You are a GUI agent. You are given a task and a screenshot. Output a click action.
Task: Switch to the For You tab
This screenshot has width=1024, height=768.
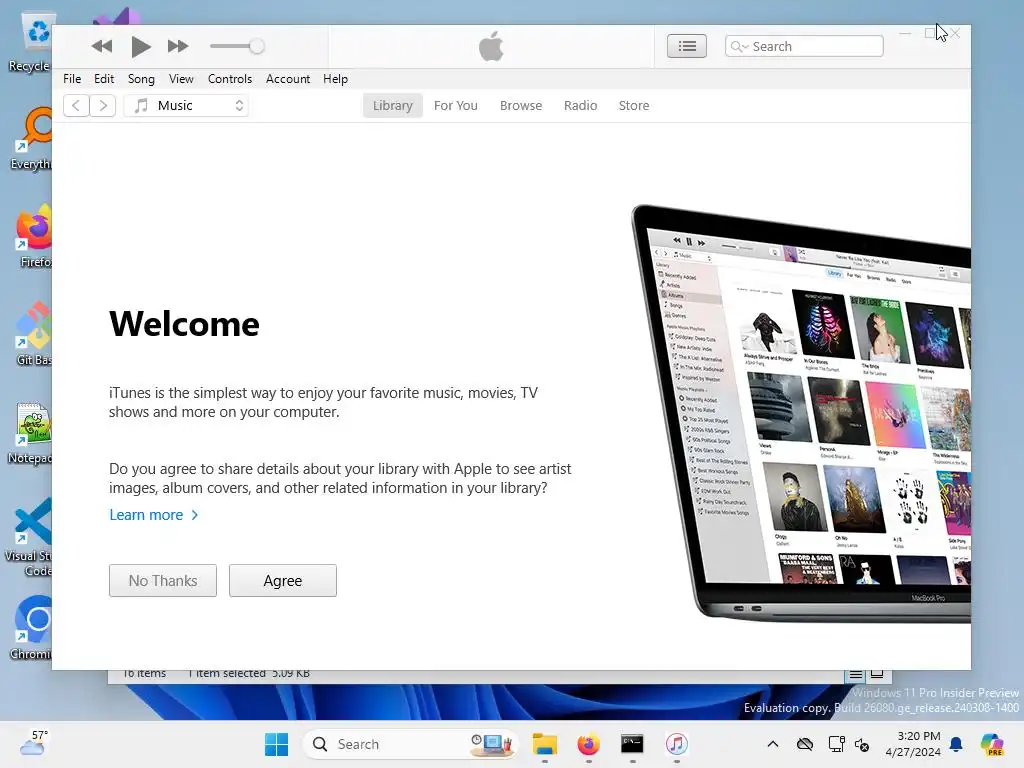point(456,106)
